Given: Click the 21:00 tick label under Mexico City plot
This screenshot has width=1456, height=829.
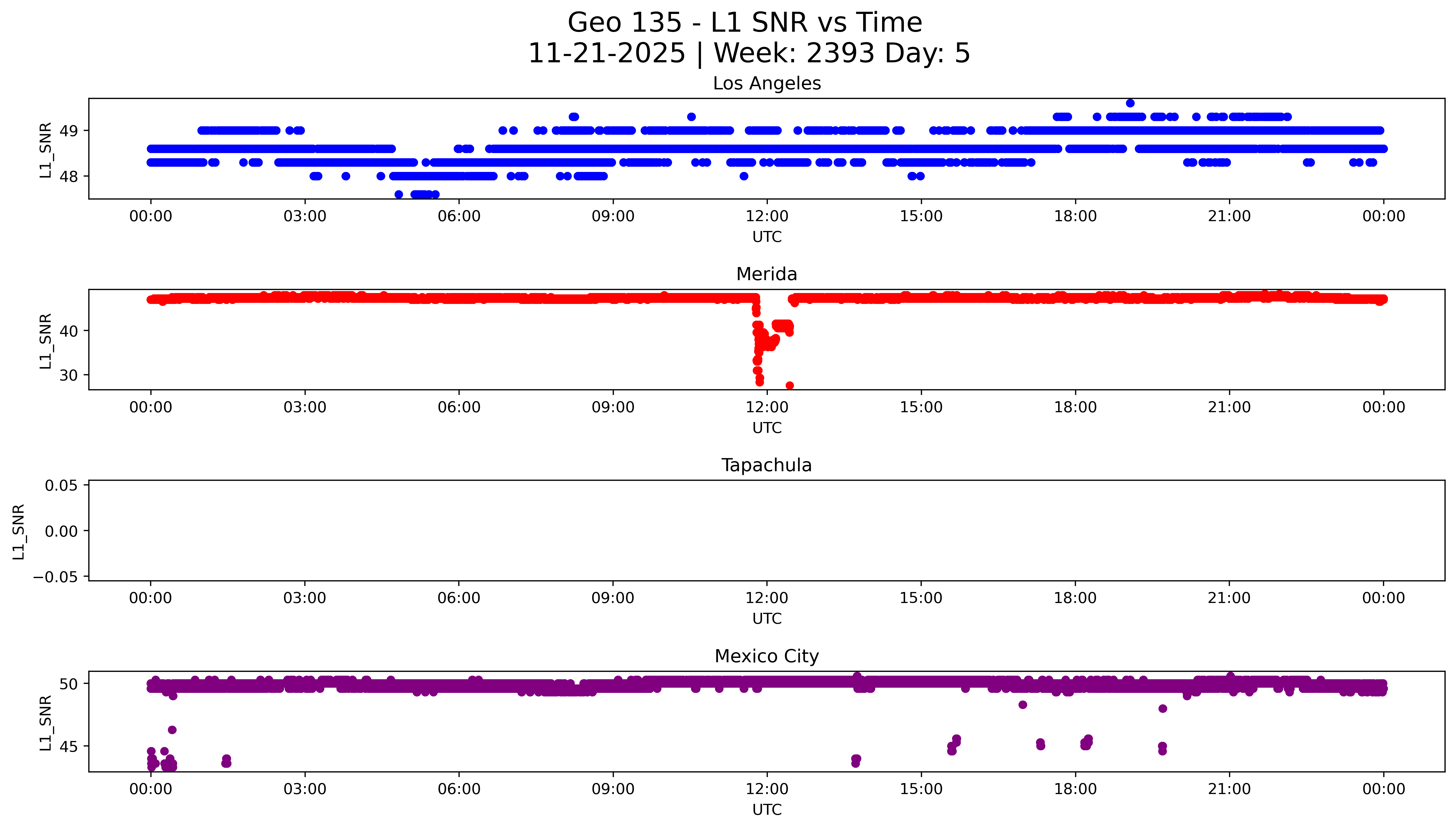Looking at the screenshot, I should [x=1229, y=789].
